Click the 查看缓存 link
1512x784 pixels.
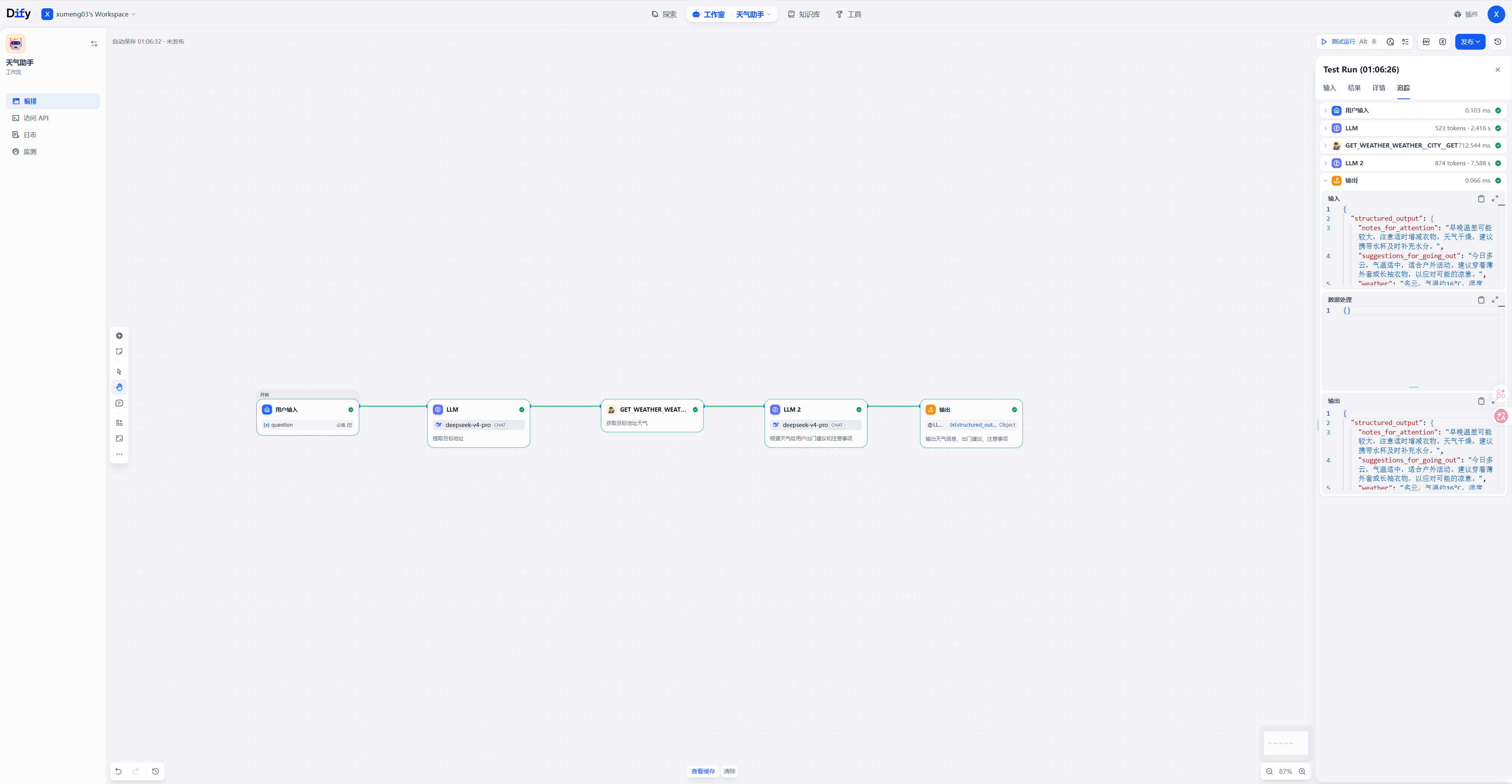pyautogui.click(x=702, y=772)
